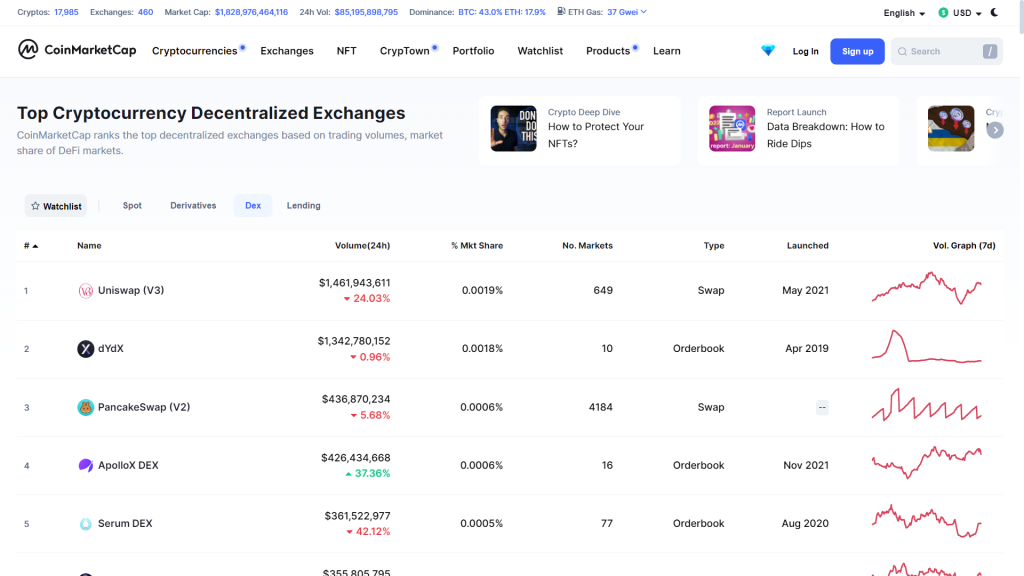Open Data Breakdown: How to Ride Dips title
The width and height of the screenshot is (1024, 576).
(825, 135)
